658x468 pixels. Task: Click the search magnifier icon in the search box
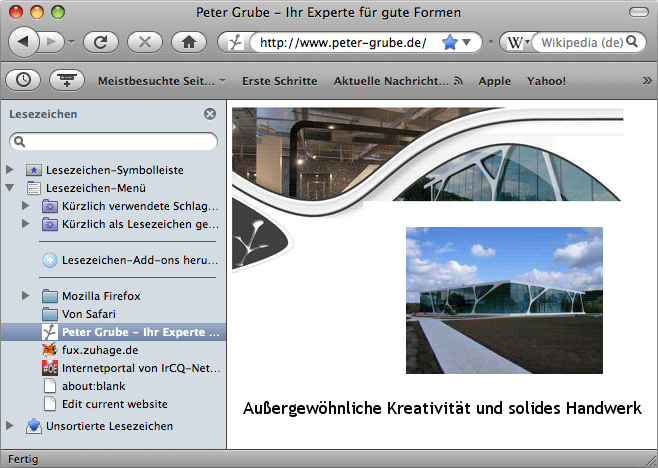(x=632, y=42)
